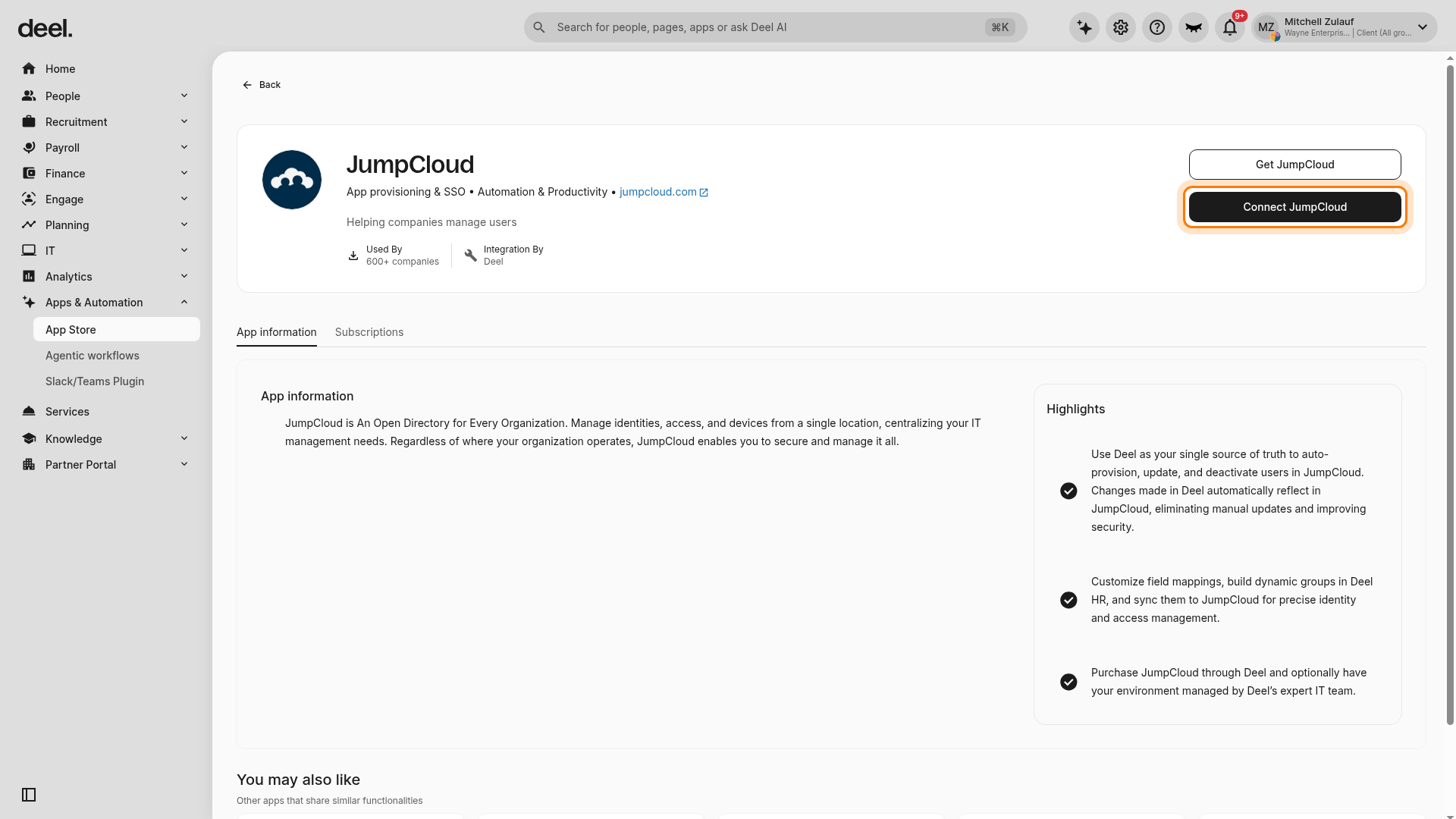Click the hidden-eye privacy icon in header
Image resolution: width=1456 pixels, height=819 pixels.
click(x=1194, y=28)
